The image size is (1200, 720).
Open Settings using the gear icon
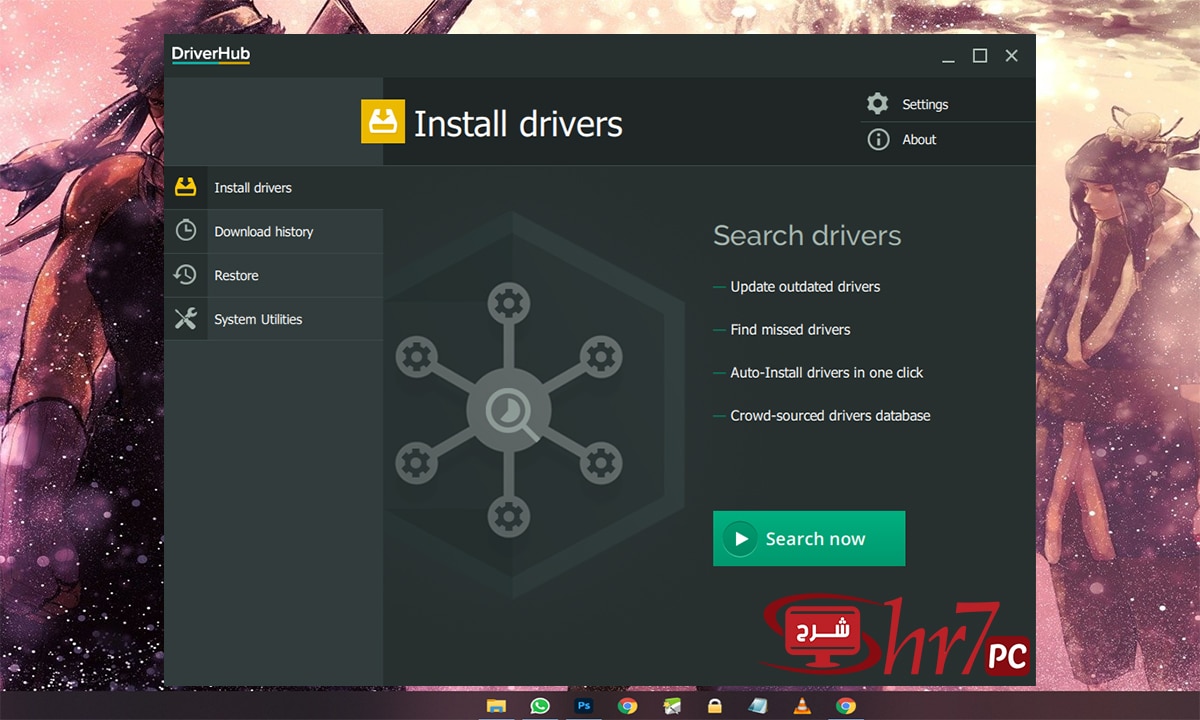[x=878, y=103]
